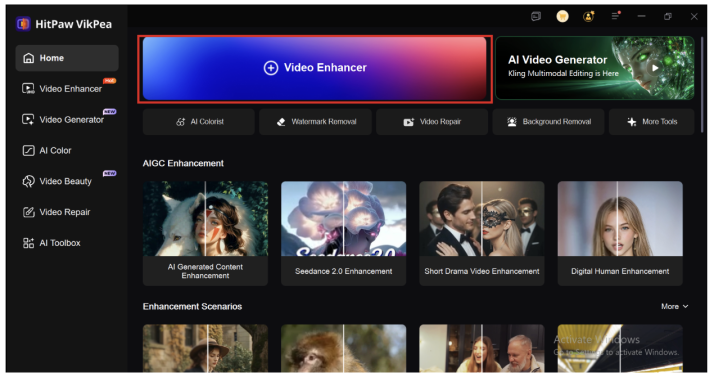Open the monkey scenario thumbnail
The image size is (714, 377).
(343, 348)
